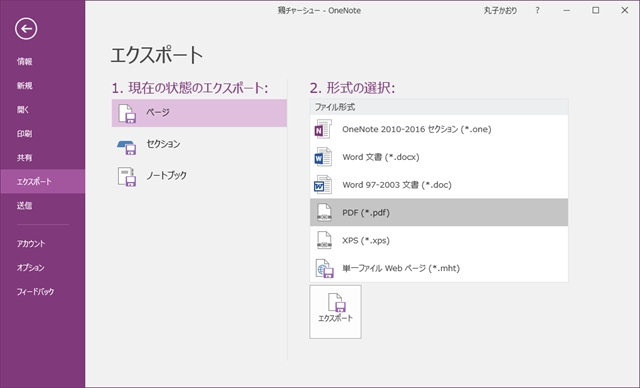Choose セクション as the export scope
The height and width of the screenshot is (388, 640).
199,144
